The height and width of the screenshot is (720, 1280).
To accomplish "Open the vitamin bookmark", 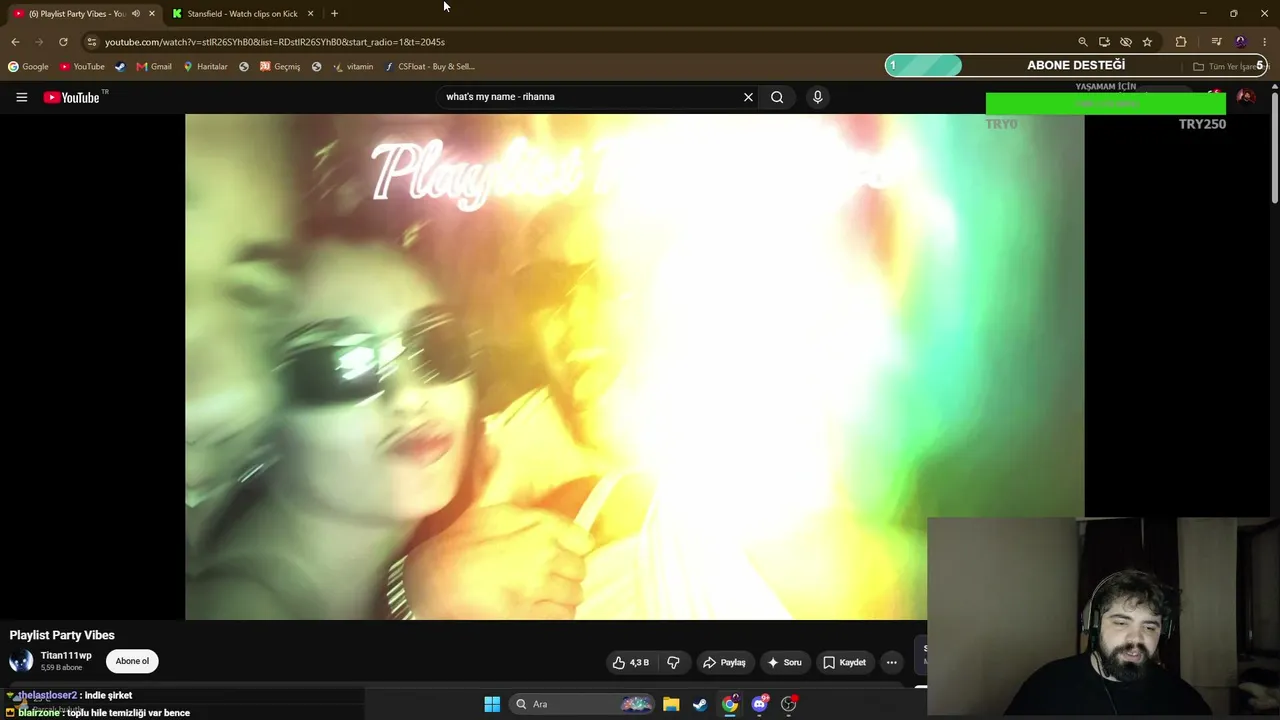I will 353,67.
